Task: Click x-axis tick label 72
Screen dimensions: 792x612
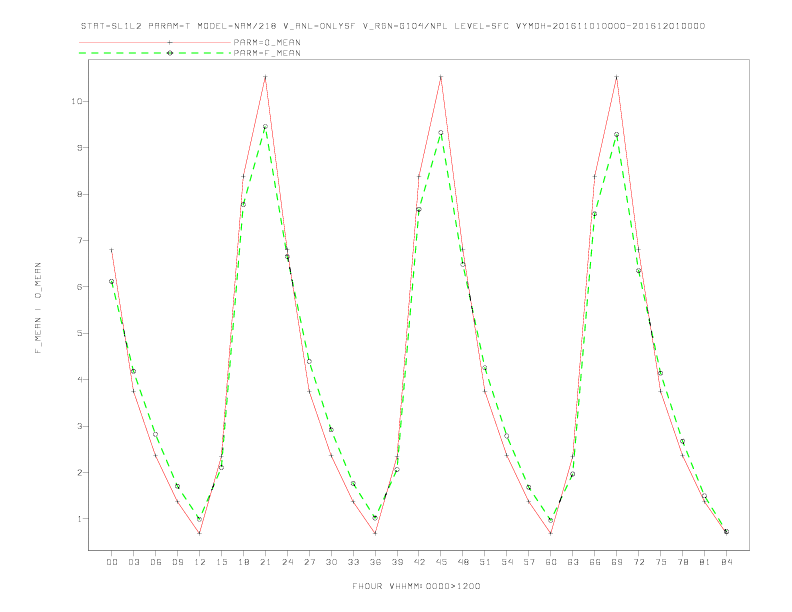Action: pos(638,562)
